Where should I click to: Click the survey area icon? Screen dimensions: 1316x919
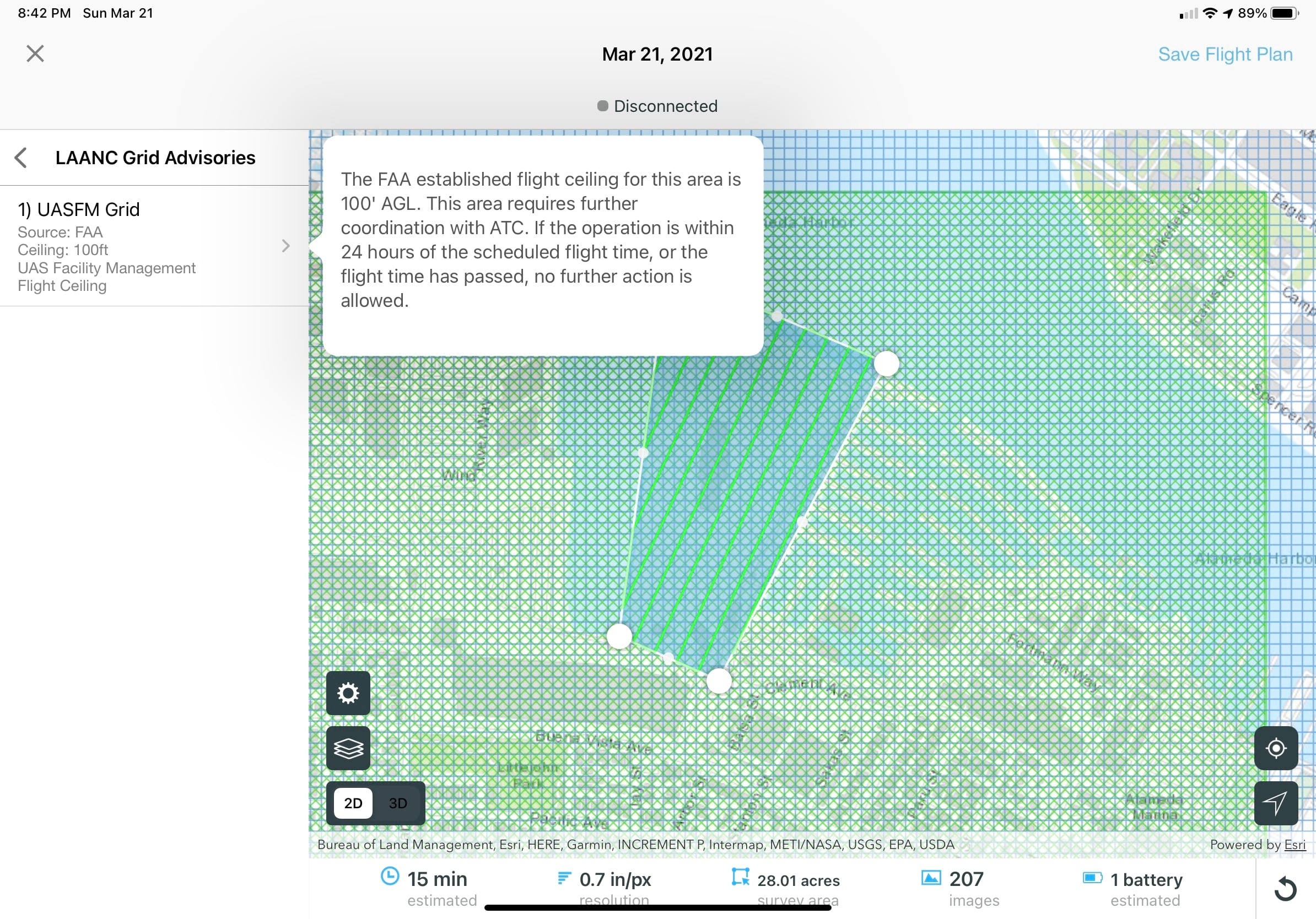(741, 878)
